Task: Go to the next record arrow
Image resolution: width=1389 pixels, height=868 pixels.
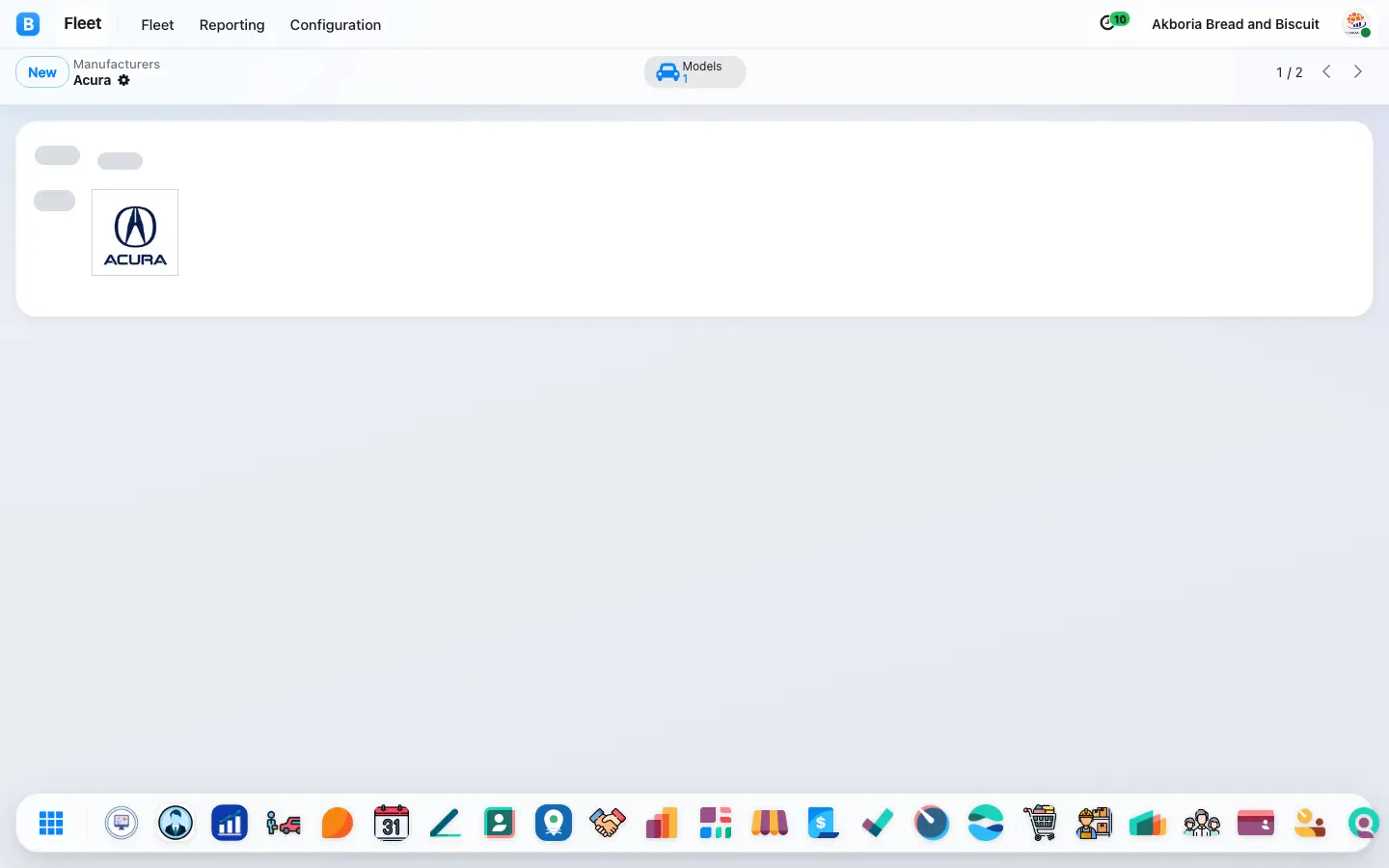Action: point(1358,72)
